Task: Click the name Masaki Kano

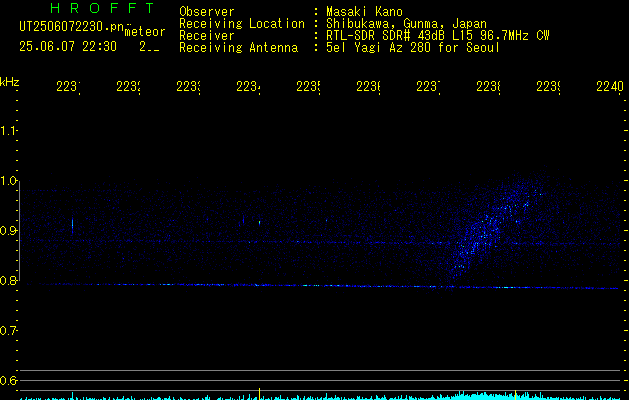Action: pos(364,12)
